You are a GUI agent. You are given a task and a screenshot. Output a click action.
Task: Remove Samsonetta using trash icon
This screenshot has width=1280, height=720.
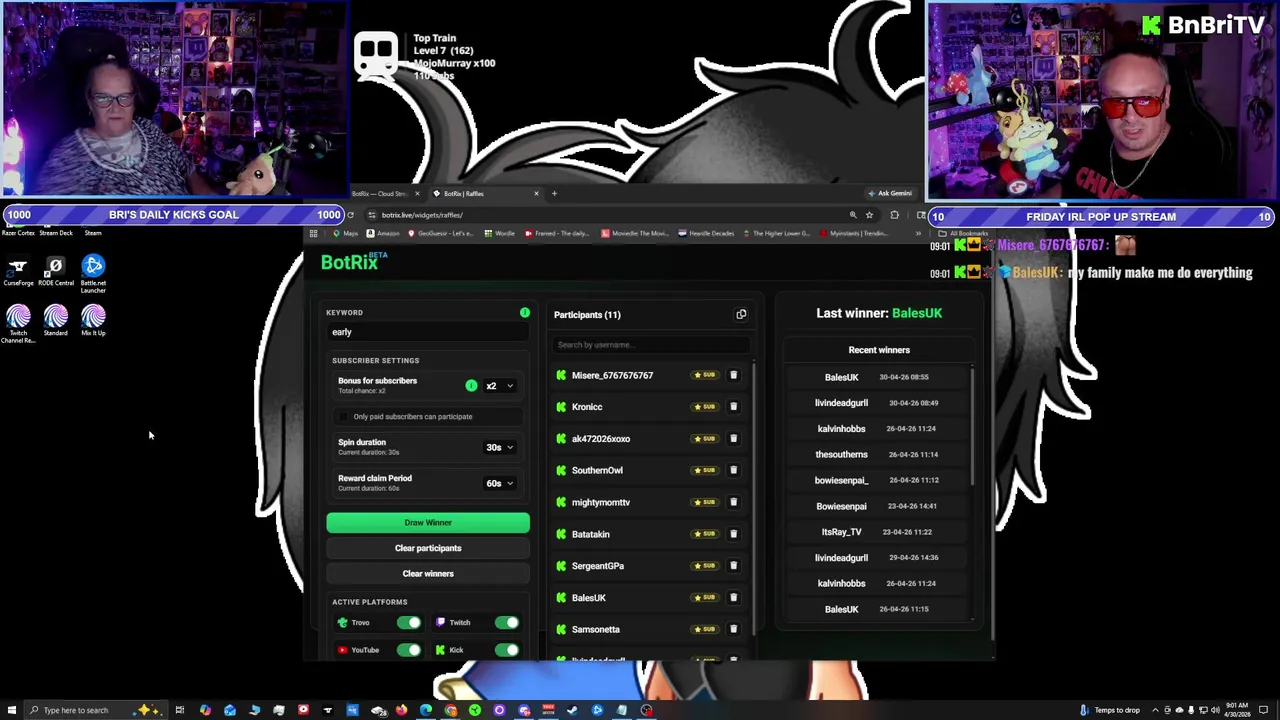pos(733,629)
